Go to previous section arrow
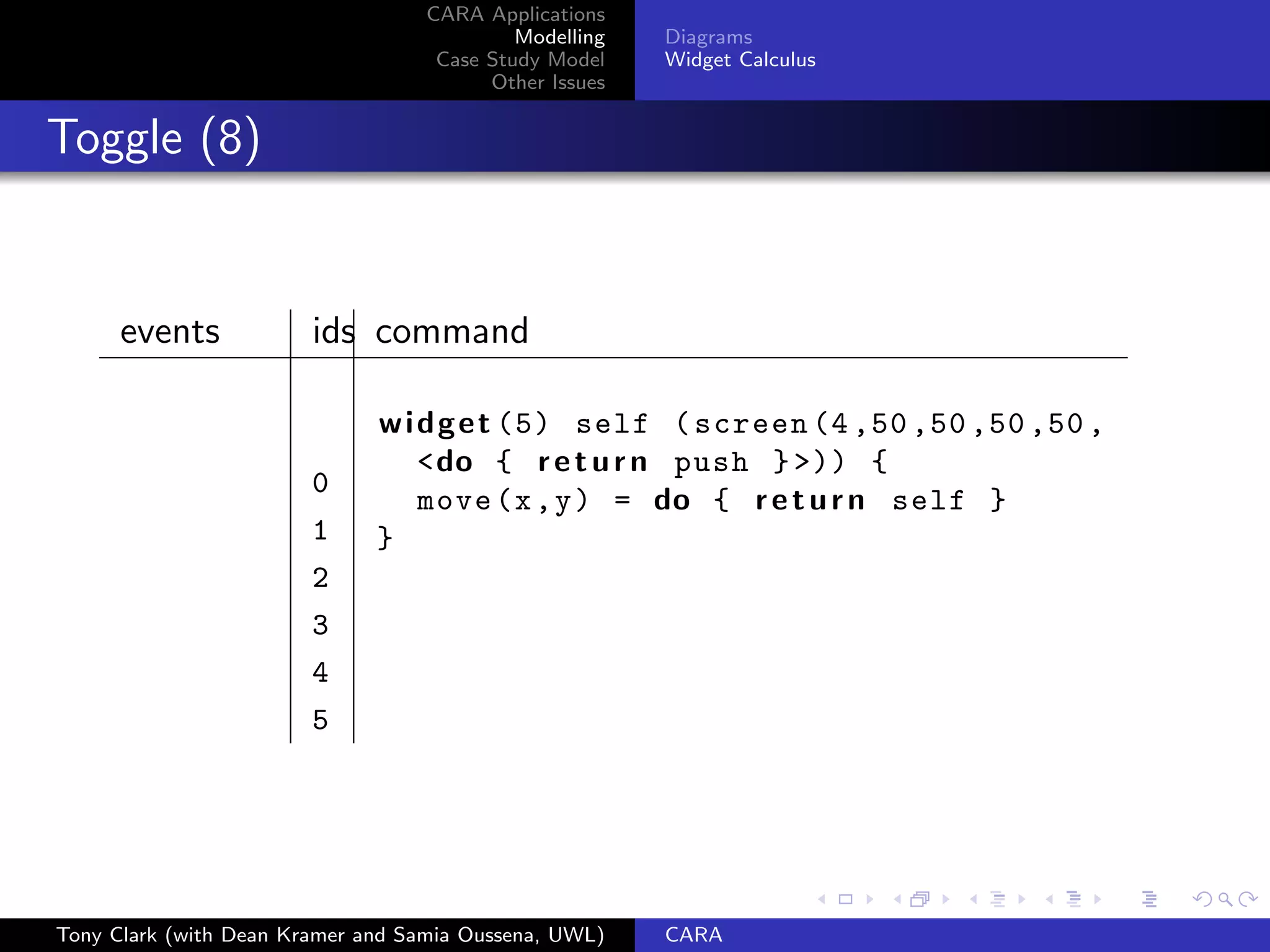 tap(1049, 899)
